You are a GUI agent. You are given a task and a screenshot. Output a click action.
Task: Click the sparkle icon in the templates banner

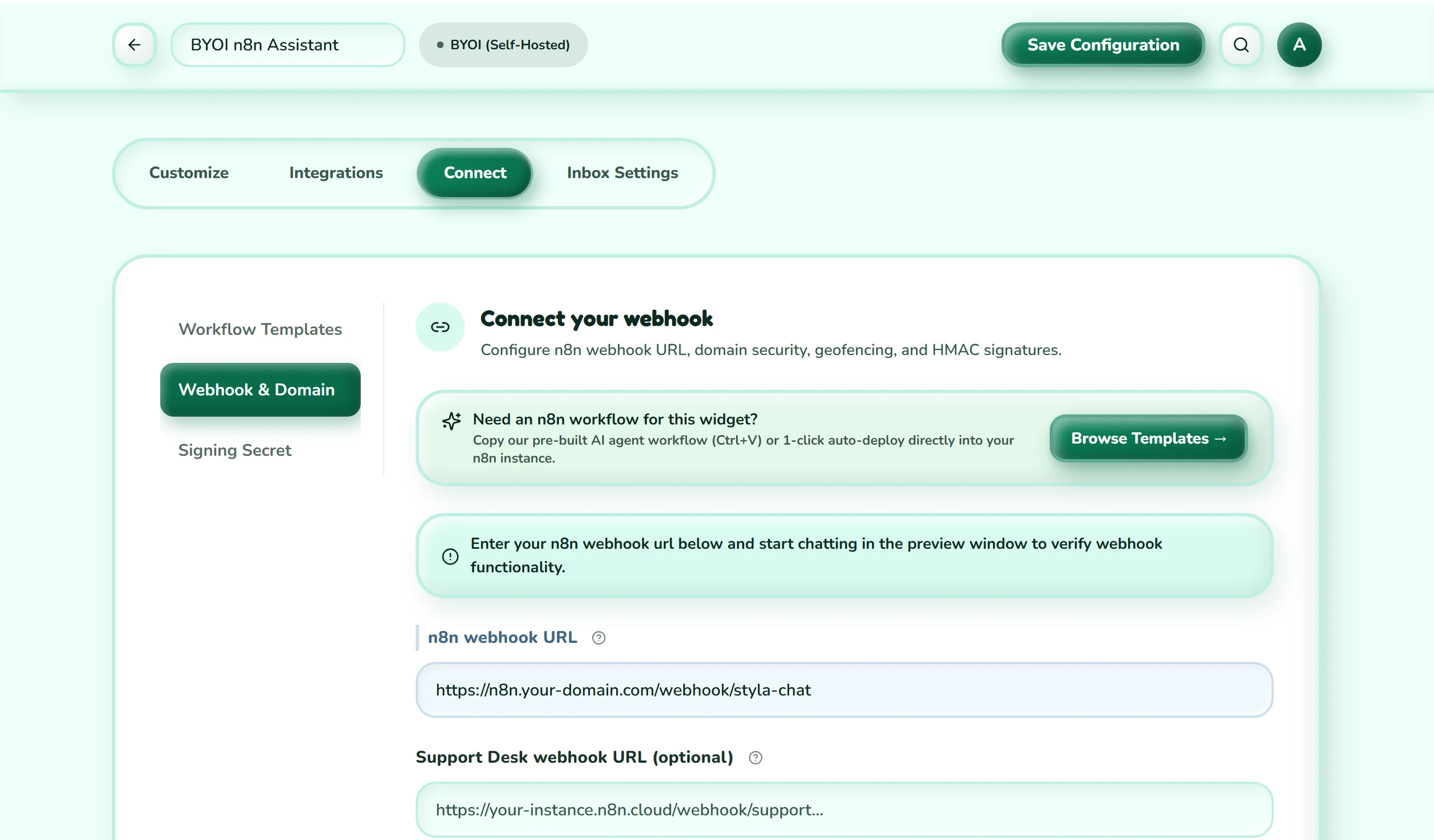point(452,421)
